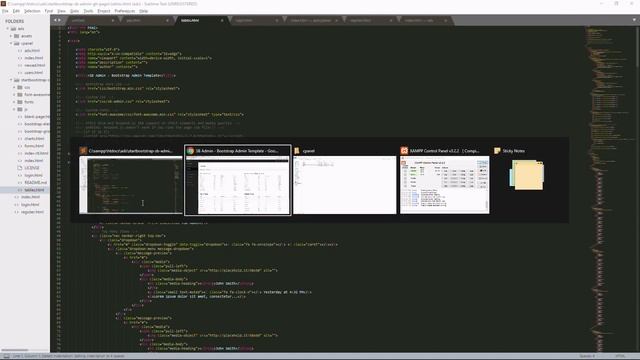Open the Project menu
Screen dimensions: 640x360
click(104, 11)
